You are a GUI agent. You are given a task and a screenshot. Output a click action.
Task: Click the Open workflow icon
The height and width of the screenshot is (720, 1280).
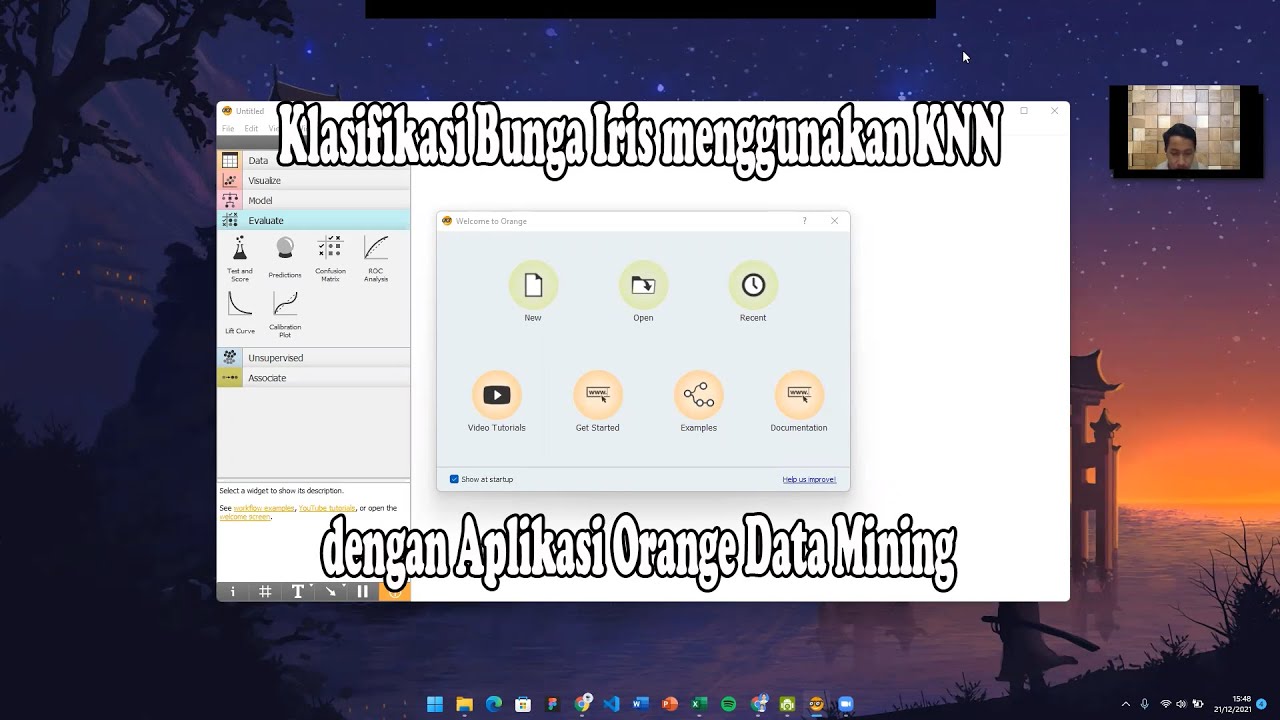pos(643,285)
